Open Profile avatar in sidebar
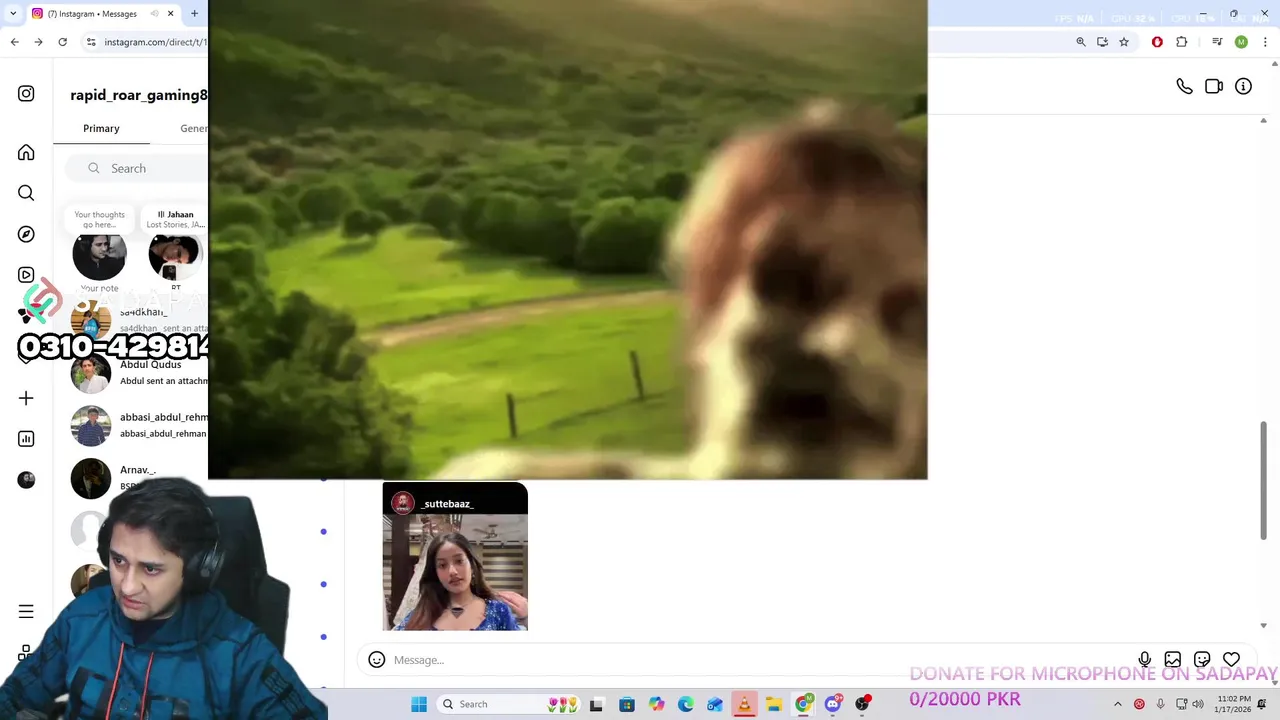The height and width of the screenshot is (720, 1280). 26,480
